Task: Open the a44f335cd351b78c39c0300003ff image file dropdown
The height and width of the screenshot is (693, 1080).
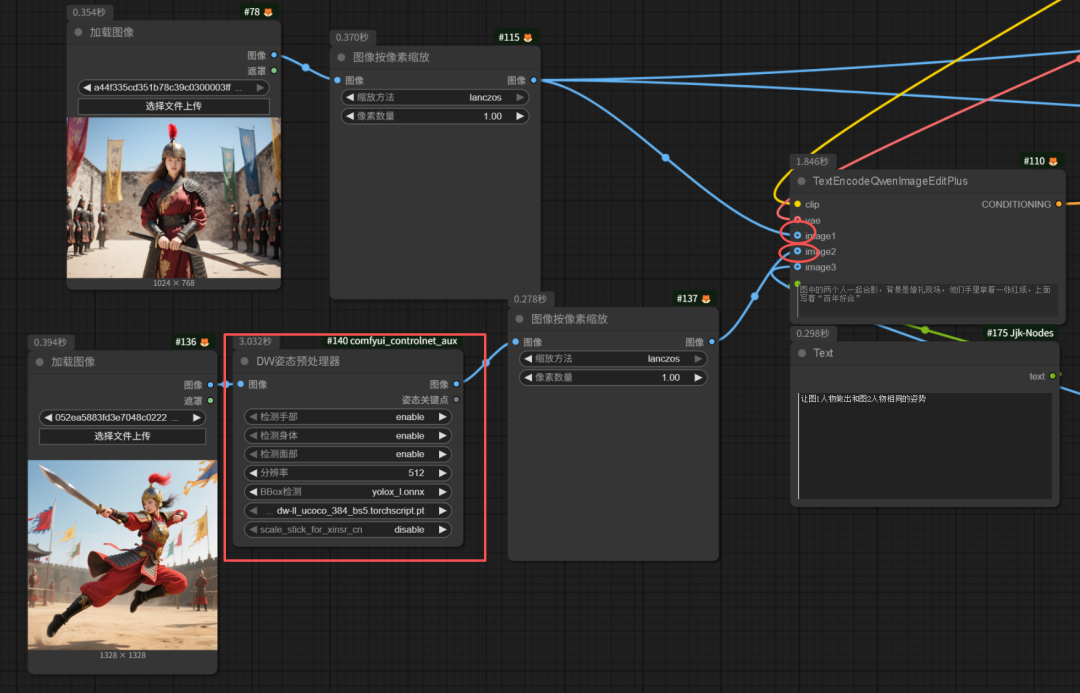Action: 174,87
